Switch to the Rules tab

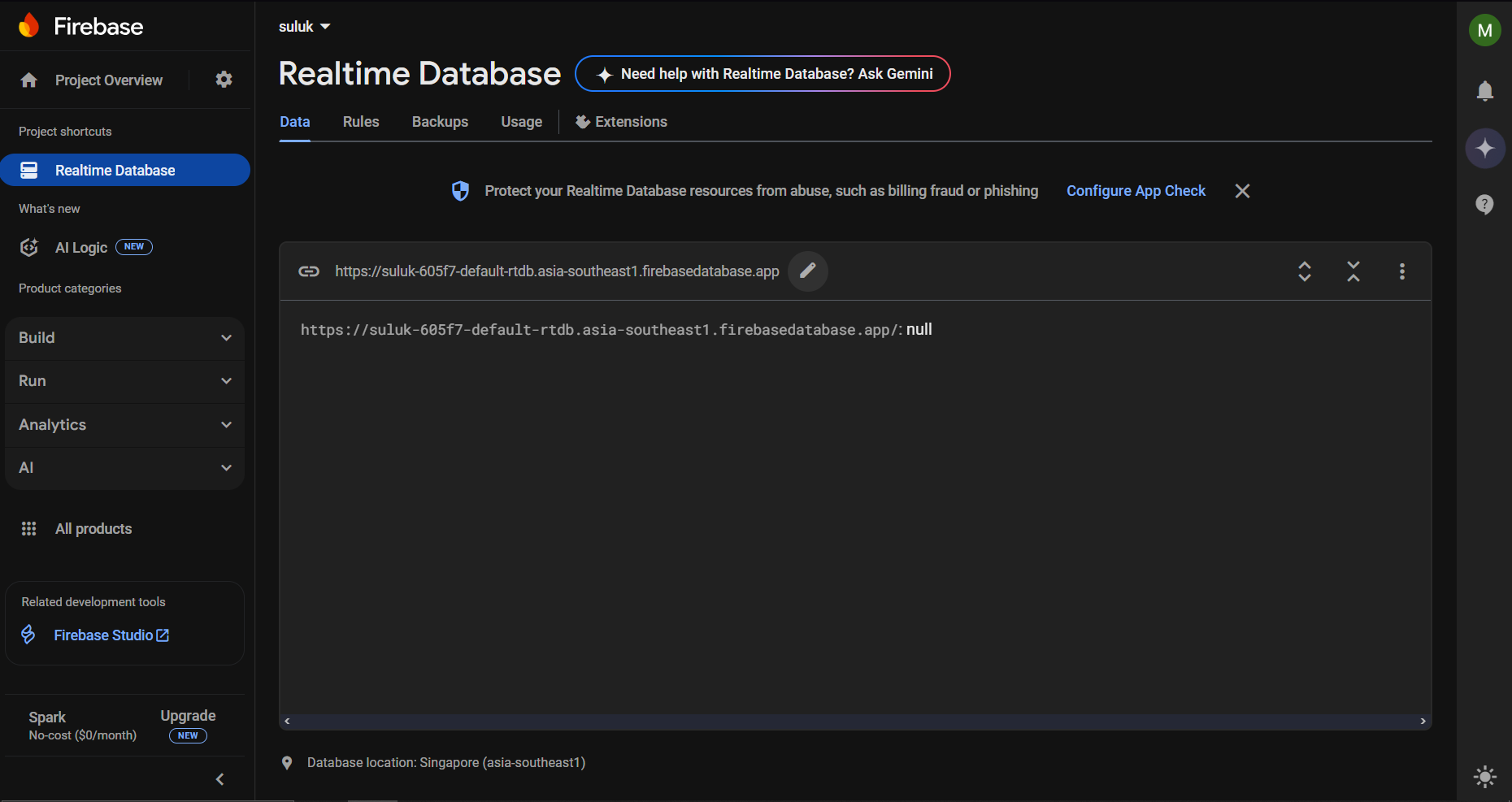[x=361, y=122]
